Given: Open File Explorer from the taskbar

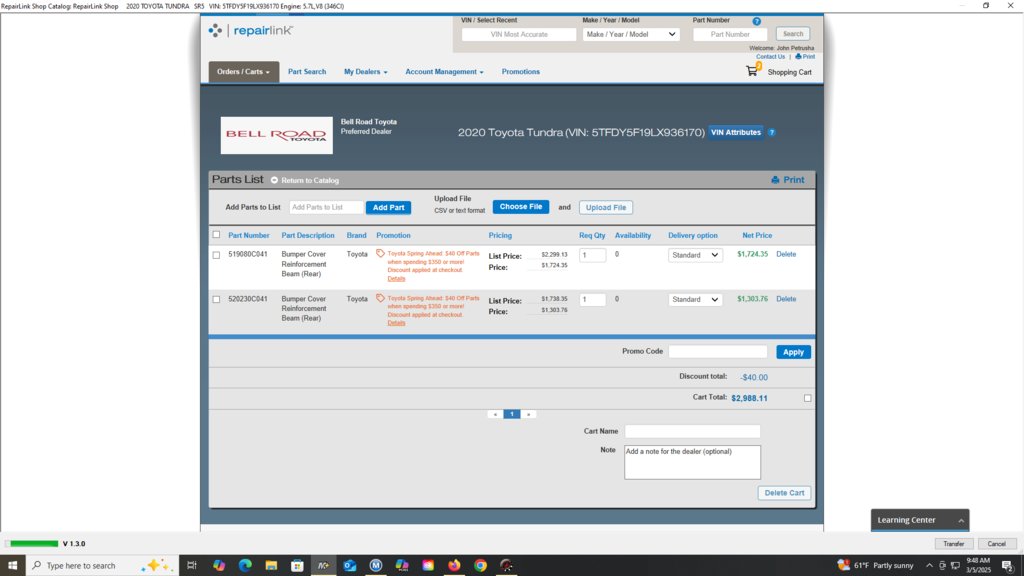Looking at the screenshot, I should tap(271, 565).
